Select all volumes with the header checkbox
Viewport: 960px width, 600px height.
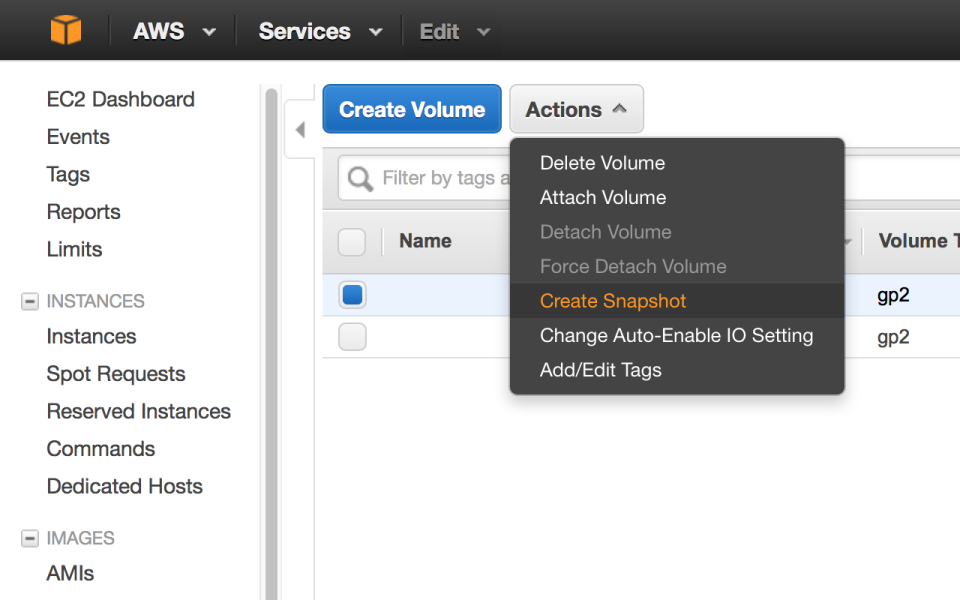pos(352,242)
